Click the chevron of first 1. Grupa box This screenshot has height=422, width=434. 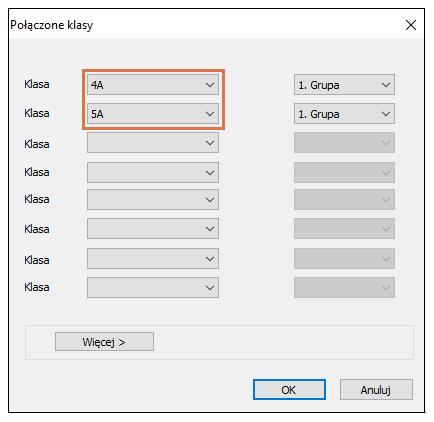(x=386, y=85)
